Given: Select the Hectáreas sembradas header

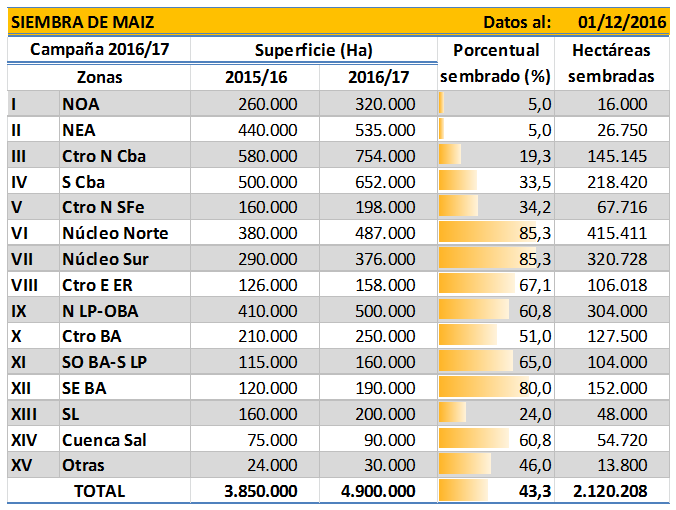Looking at the screenshot, I should (x=612, y=63).
